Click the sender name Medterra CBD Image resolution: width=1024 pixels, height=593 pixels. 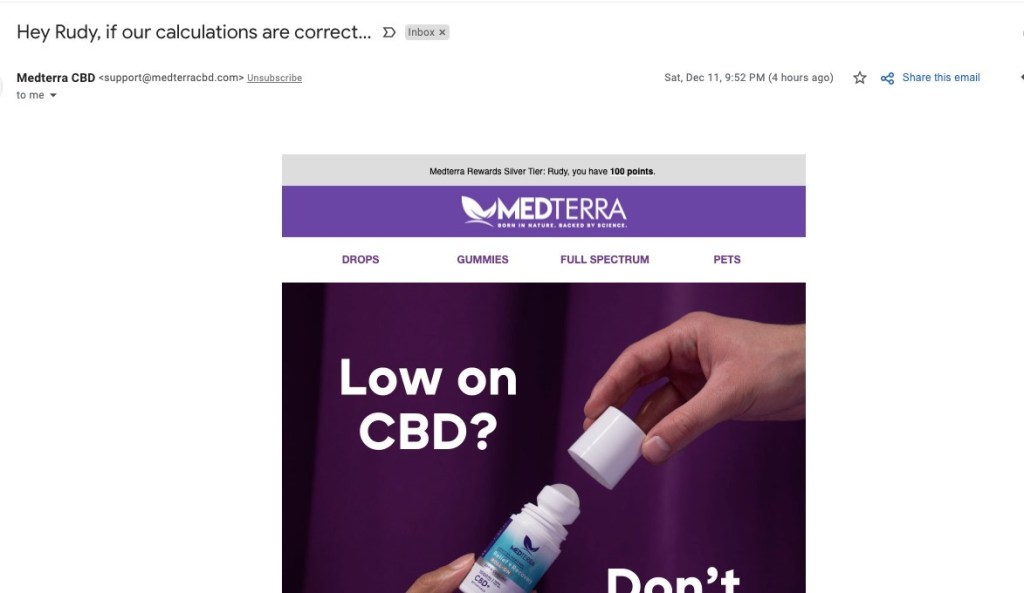pos(56,78)
